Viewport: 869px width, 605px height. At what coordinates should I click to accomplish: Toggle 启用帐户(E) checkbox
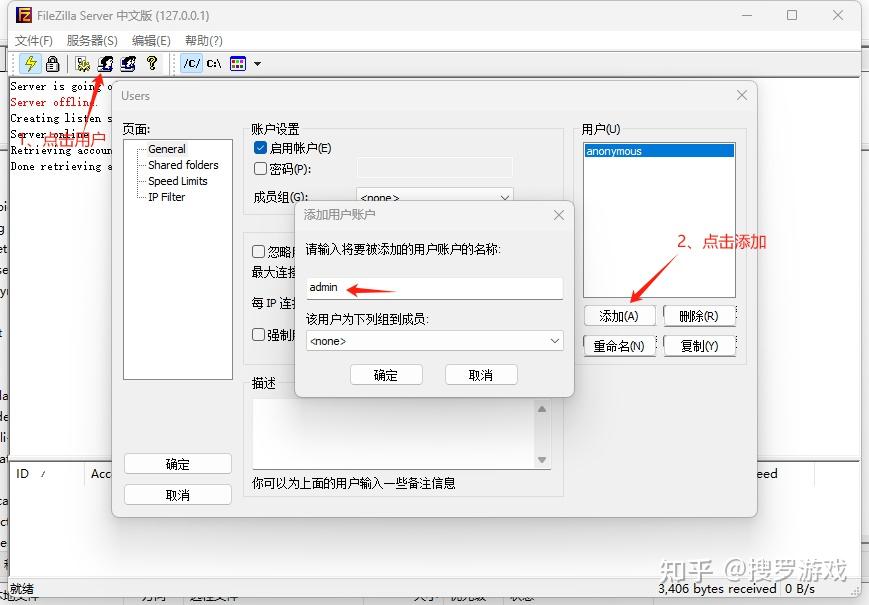(x=260, y=148)
